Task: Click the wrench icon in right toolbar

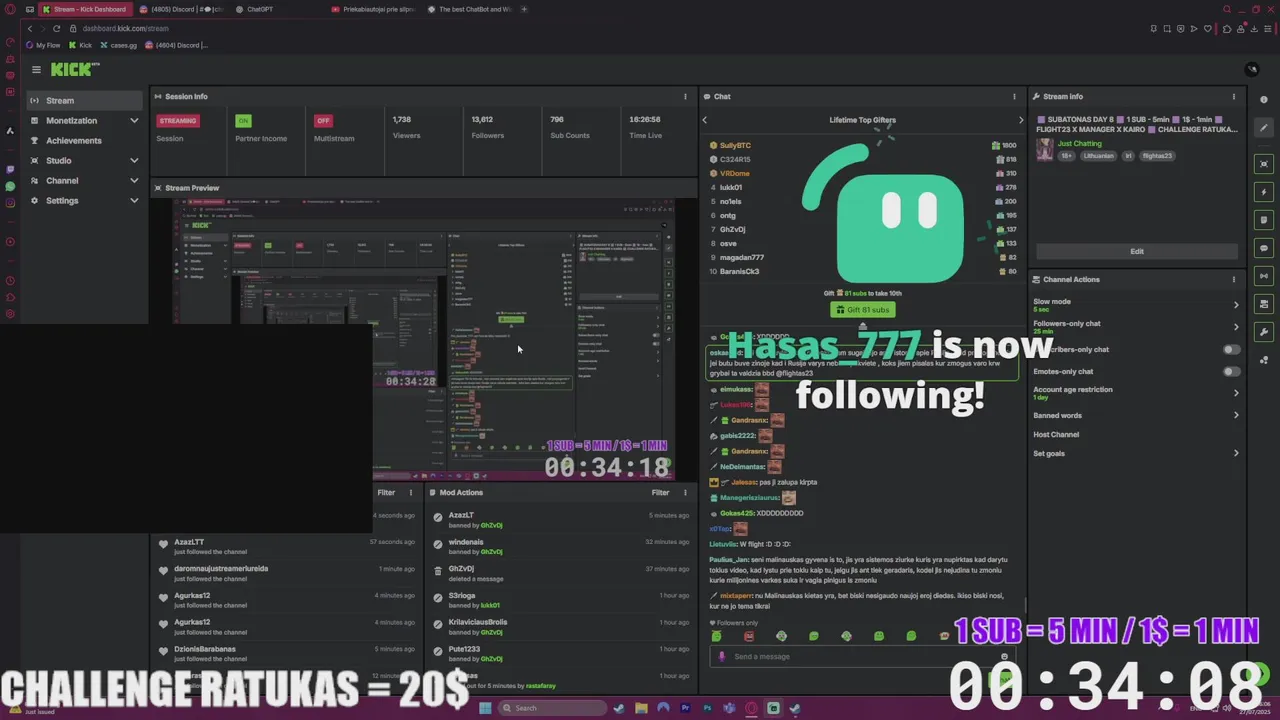Action: tap(1264, 332)
